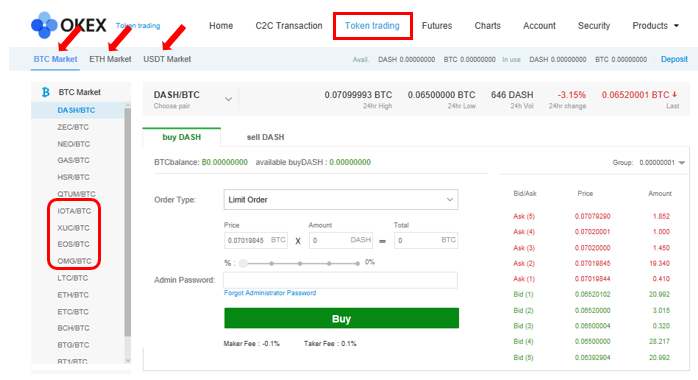Switch to sell DASH tab
This screenshot has height=380, width=698.
coord(265,137)
